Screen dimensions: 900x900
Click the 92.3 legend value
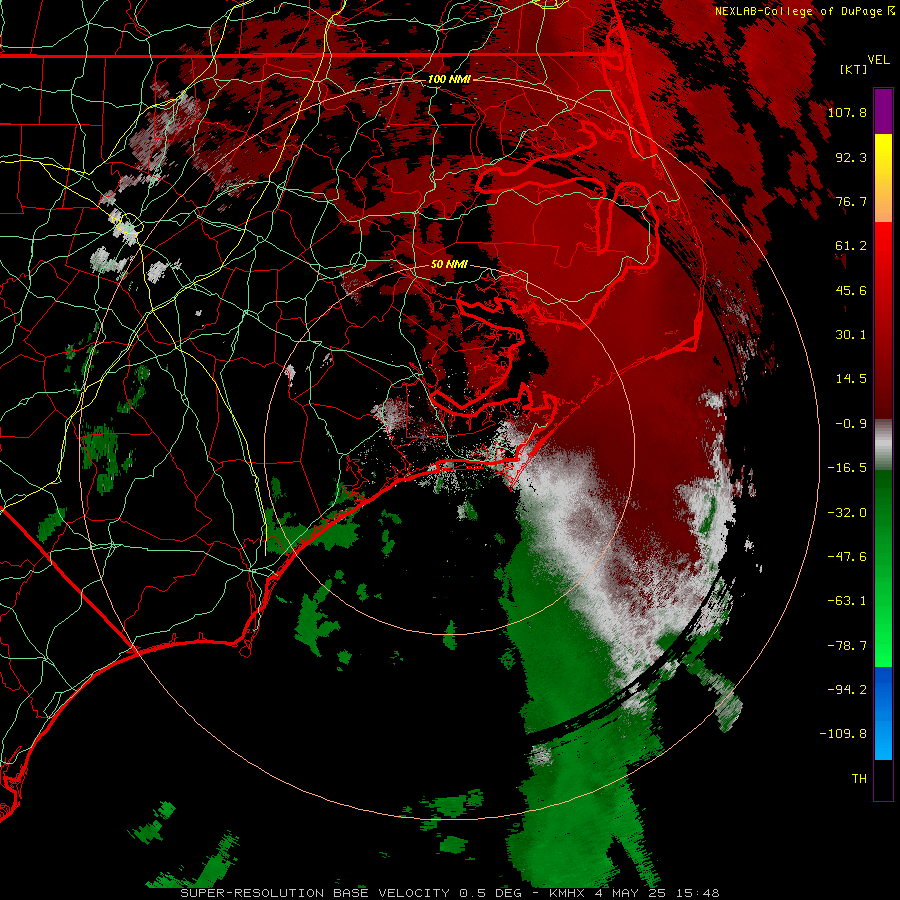(851, 157)
